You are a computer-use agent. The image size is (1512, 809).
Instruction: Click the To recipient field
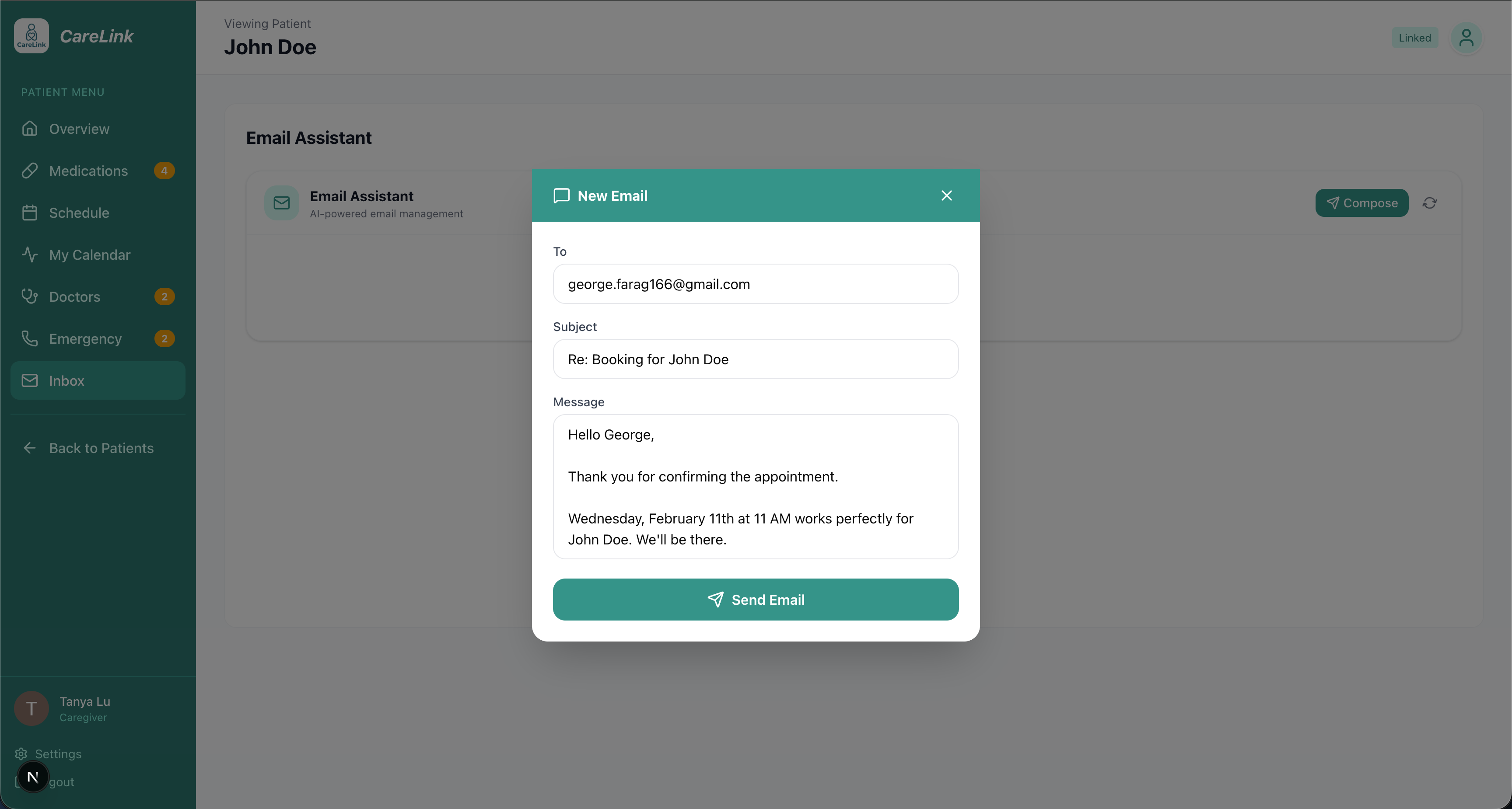pyautogui.click(x=756, y=284)
